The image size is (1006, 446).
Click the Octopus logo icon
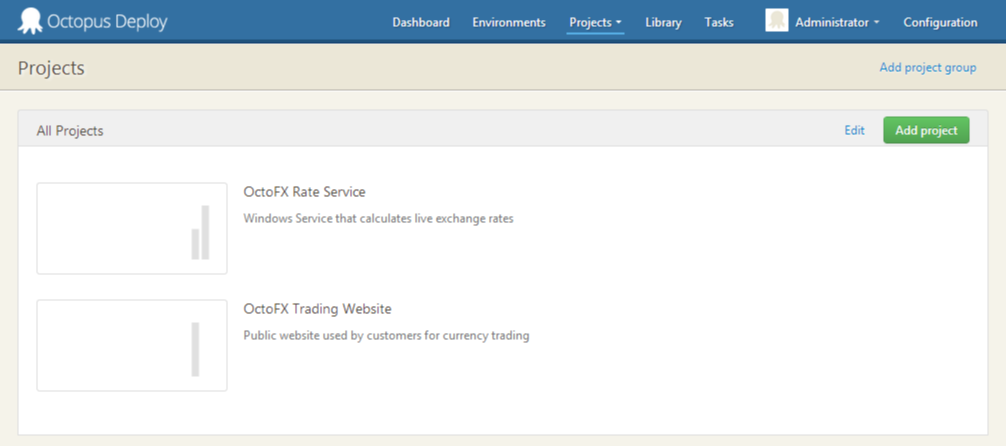click(31, 21)
